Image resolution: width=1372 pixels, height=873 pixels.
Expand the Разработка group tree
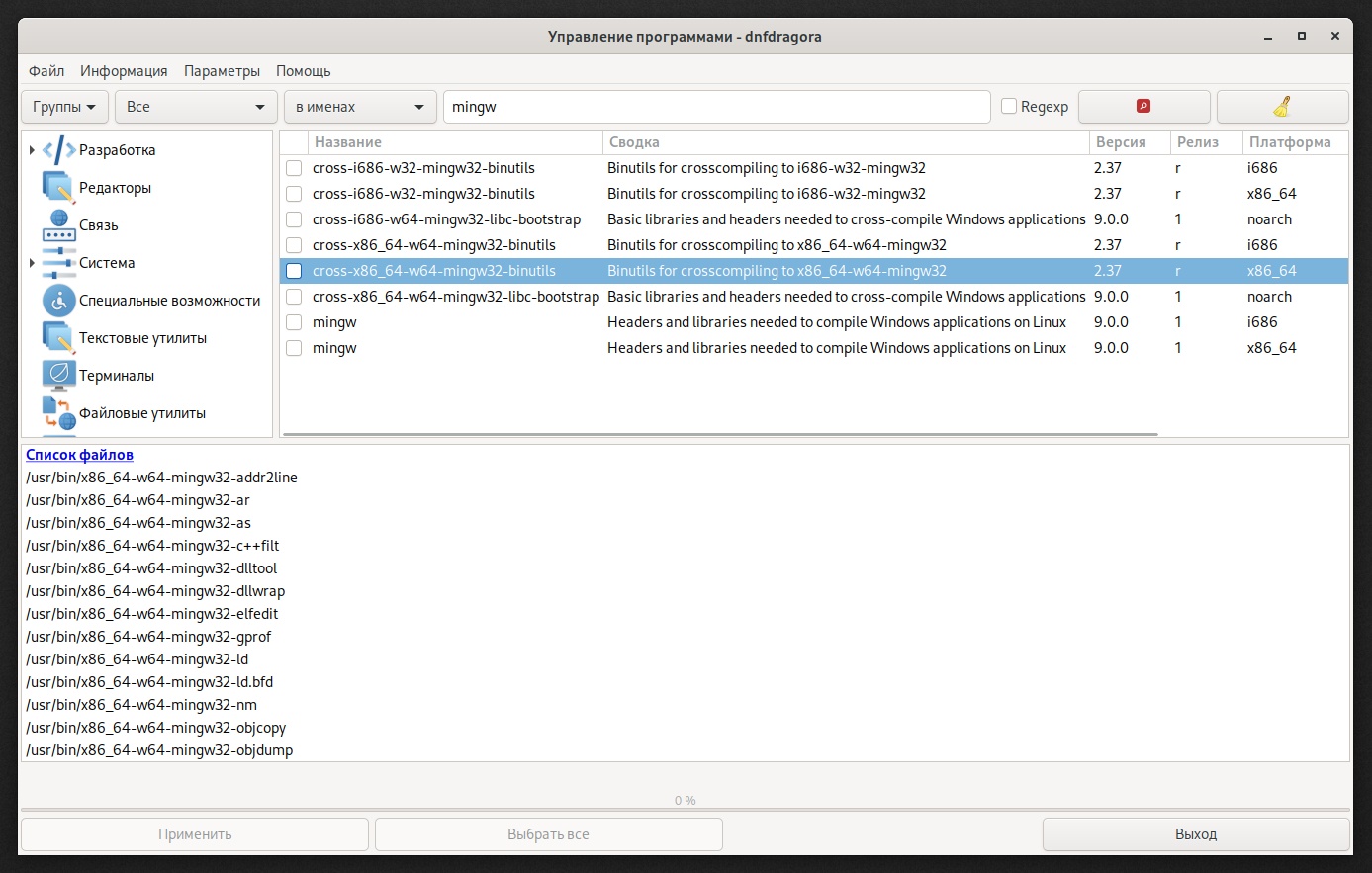click(32, 150)
